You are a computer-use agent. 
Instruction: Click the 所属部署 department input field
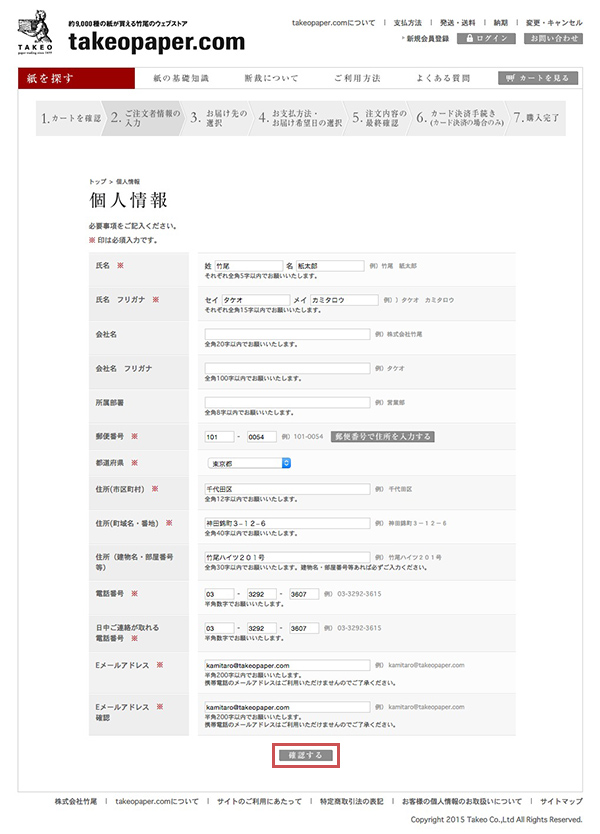click(x=286, y=402)
